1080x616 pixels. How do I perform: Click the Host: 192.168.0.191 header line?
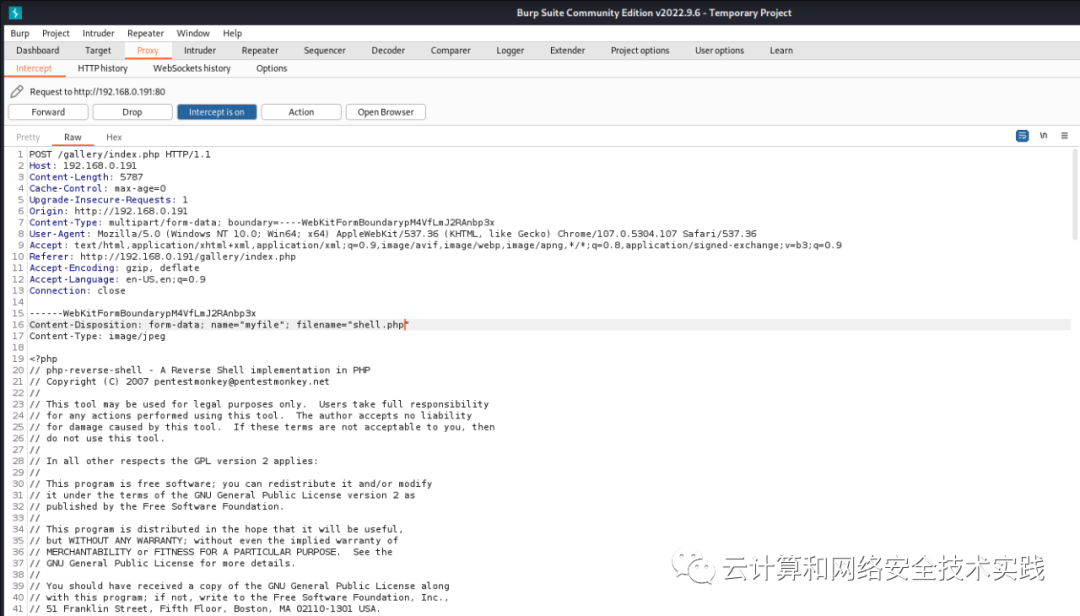pos(83,165)
